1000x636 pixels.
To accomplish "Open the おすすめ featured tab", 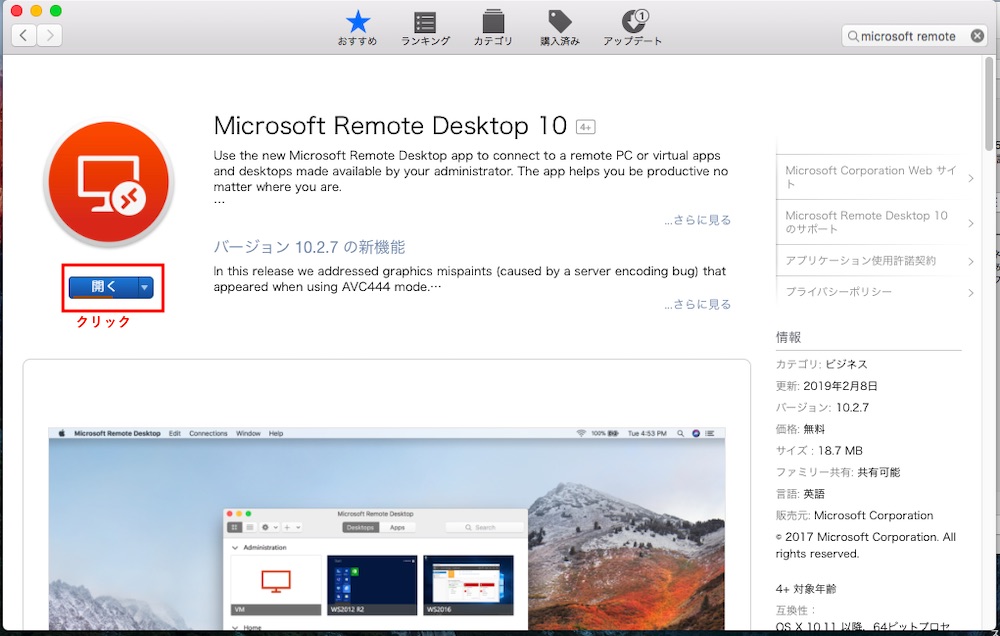I will 357,28.
